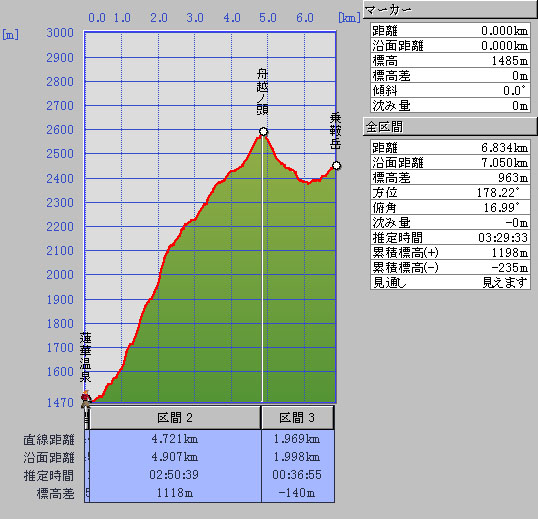Click the 沿面距離 value 7.050km in 全区間

504,163
